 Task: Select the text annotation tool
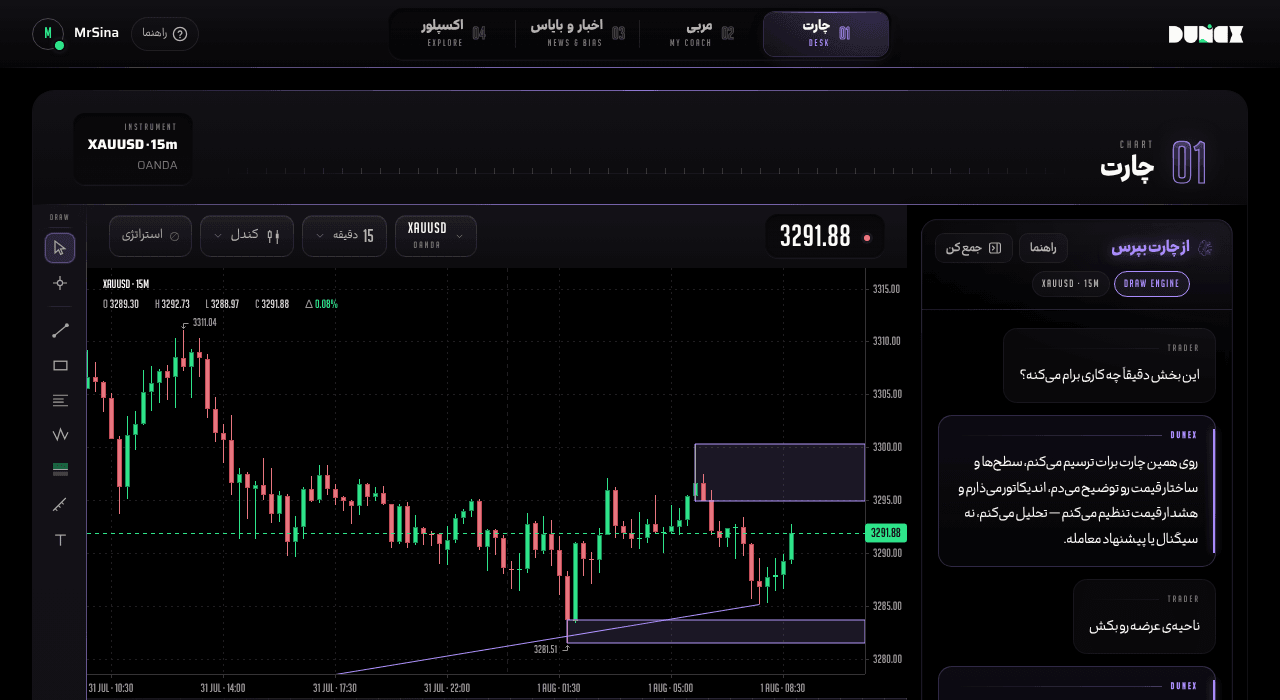pos(60,540)
